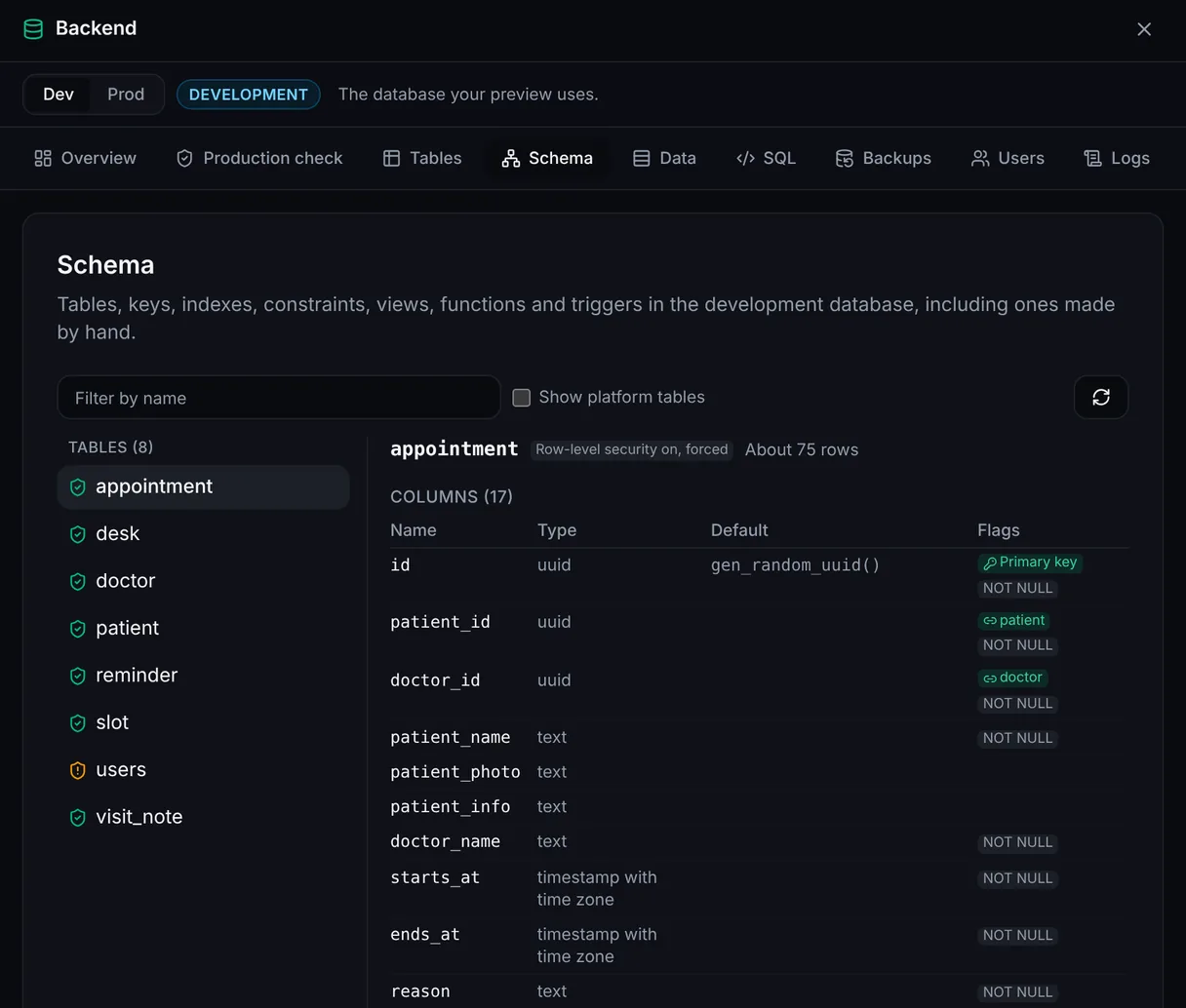1186x1008 pixels.
Task: Click the gen_random_uuid() default value
Action: (x=796, y=565)
